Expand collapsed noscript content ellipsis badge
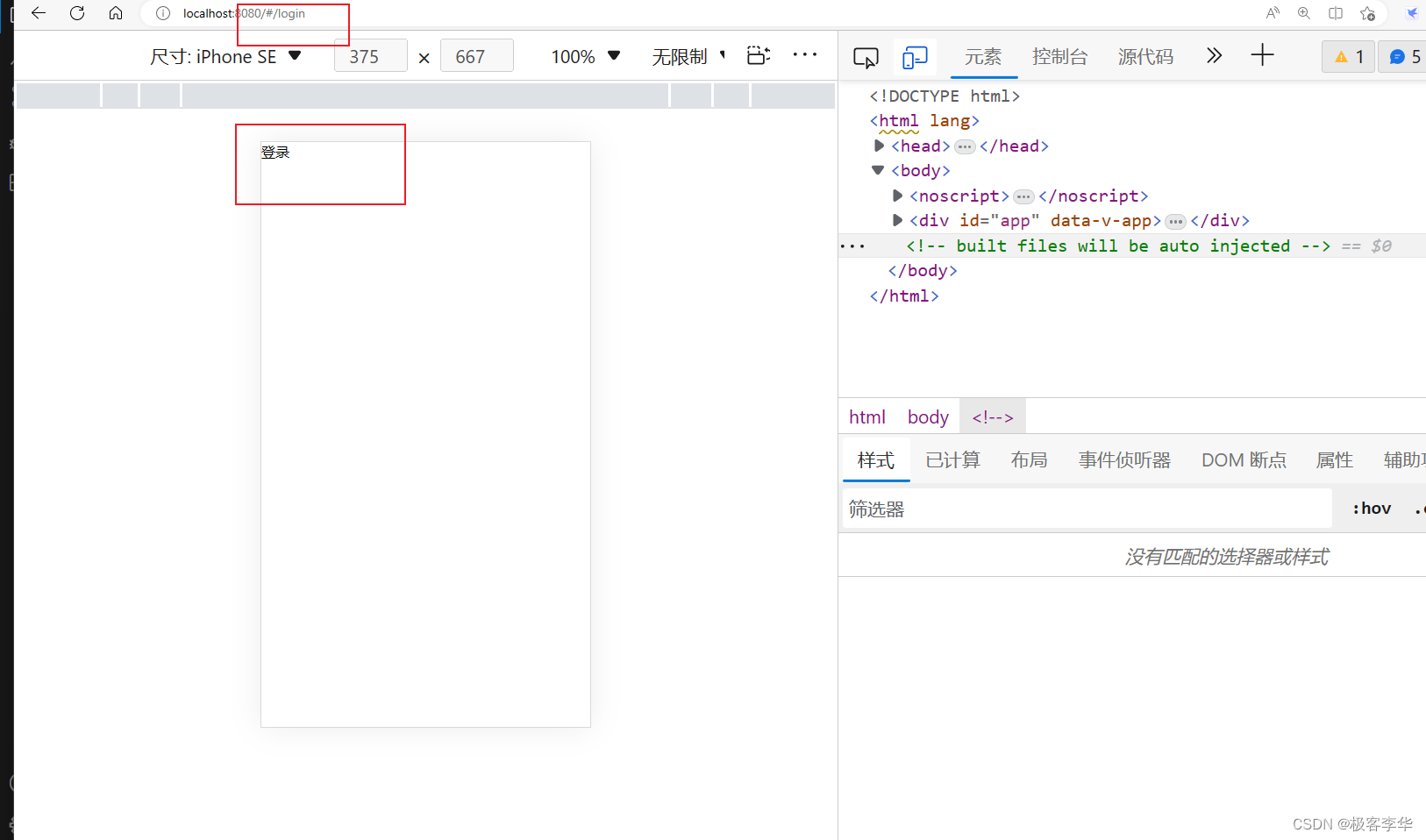The width and height of the screenshot is (1426, 840). 1023,196
